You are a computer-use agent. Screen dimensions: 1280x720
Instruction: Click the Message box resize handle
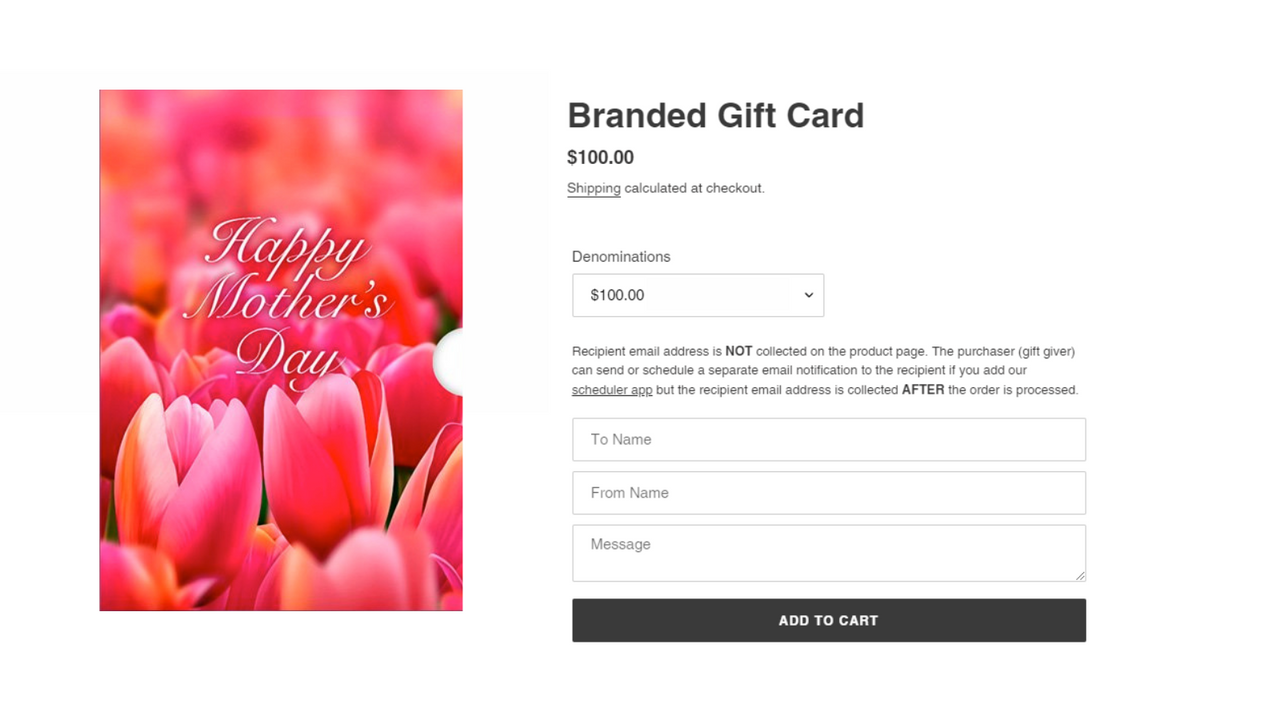(1079, 575)
